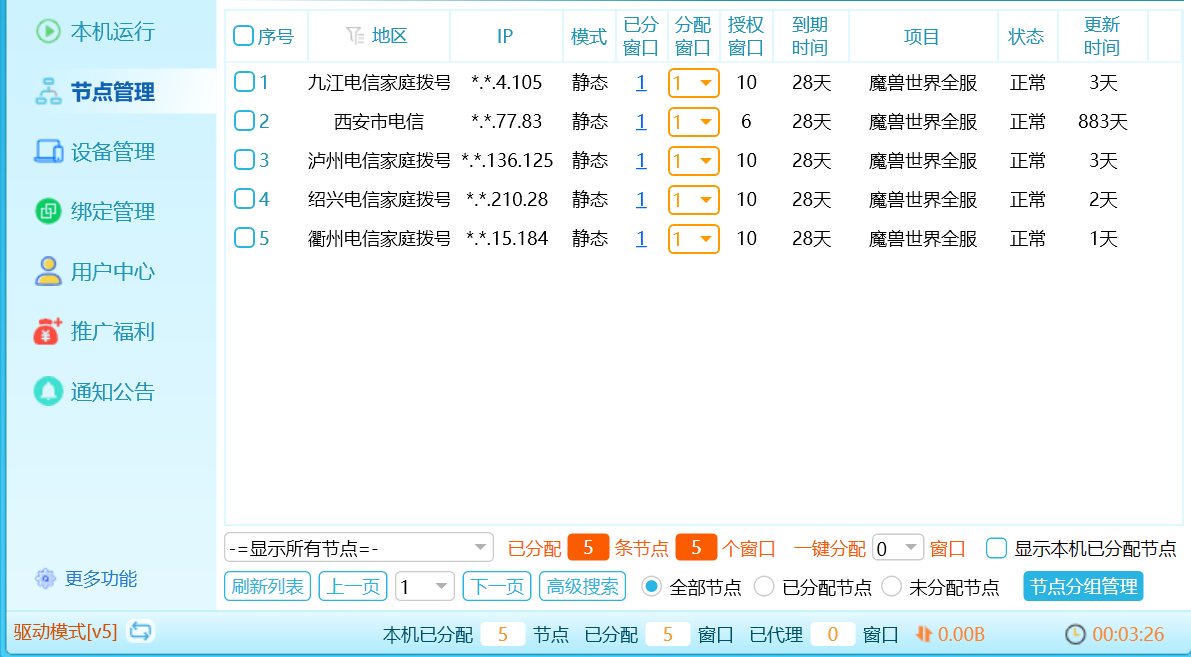Viewport: 1191px width, 657px height.
Task: Click the 设备管理 laptop icon
Action: (x=49, y=152)
